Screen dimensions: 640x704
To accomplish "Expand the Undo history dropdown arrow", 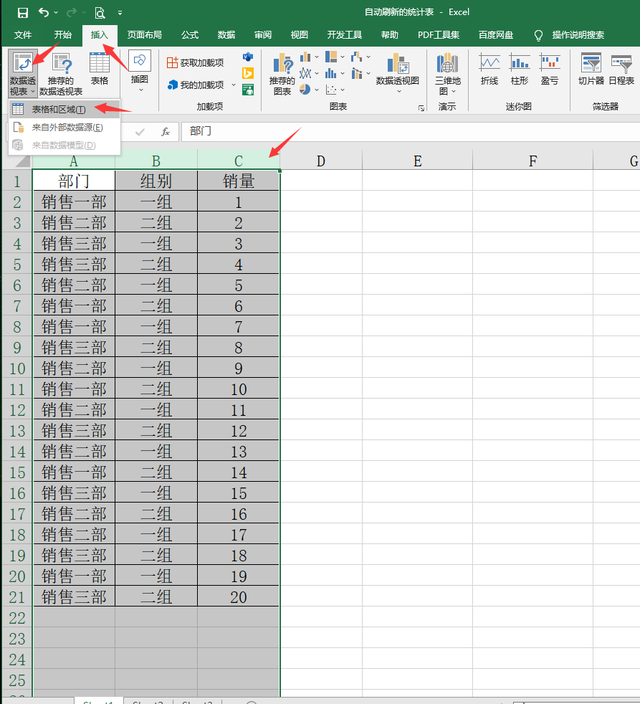I will click(56, 13).
